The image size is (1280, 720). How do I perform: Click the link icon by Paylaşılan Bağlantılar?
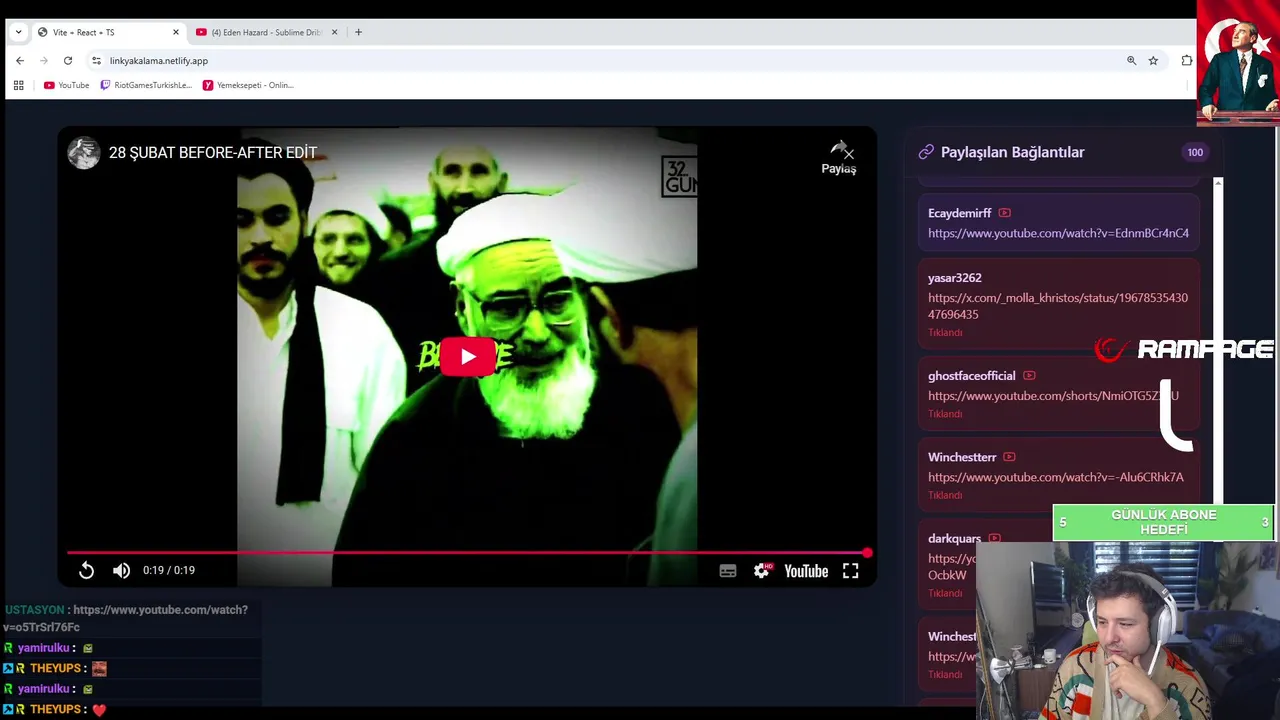click(926, 152)
